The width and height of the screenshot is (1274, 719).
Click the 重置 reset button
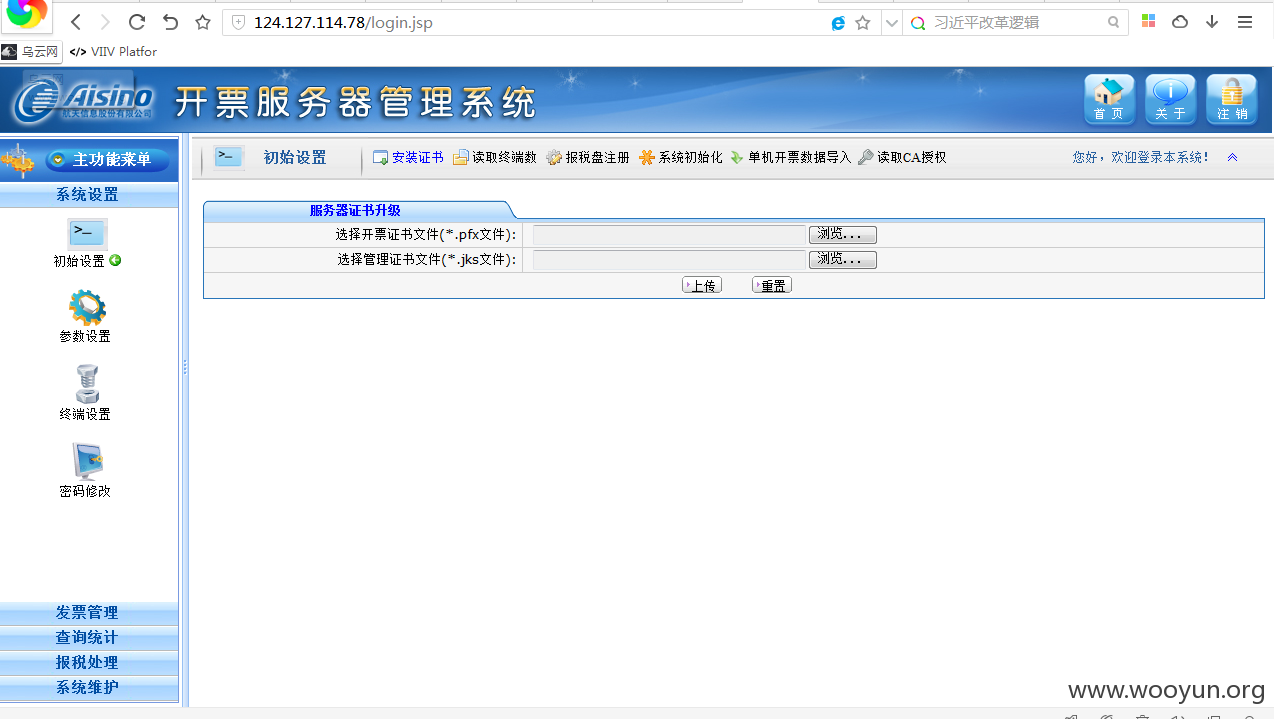pyautogui.click(x=772, y=285)
